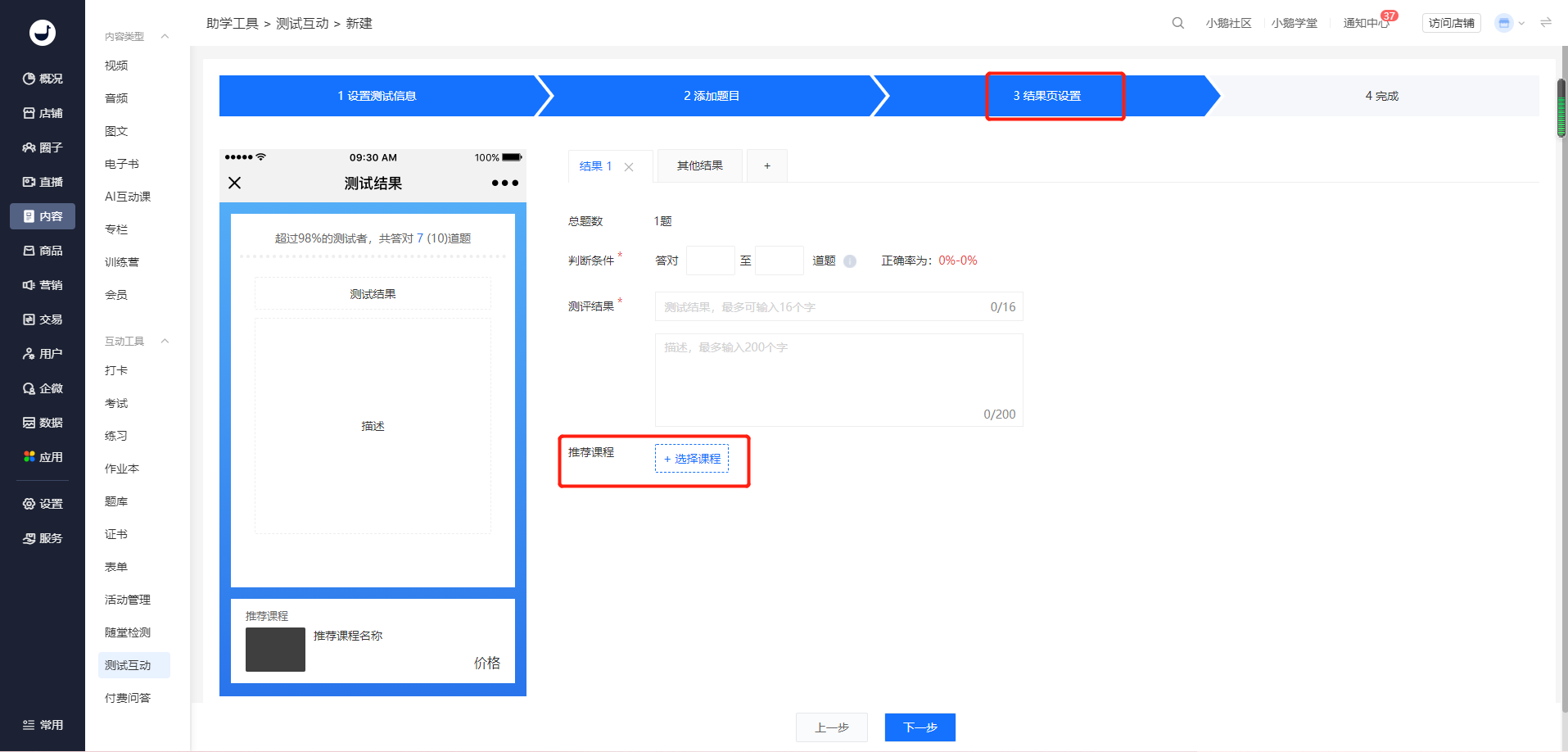Click the X icon in the phone preview header

(x=235, y=183)
